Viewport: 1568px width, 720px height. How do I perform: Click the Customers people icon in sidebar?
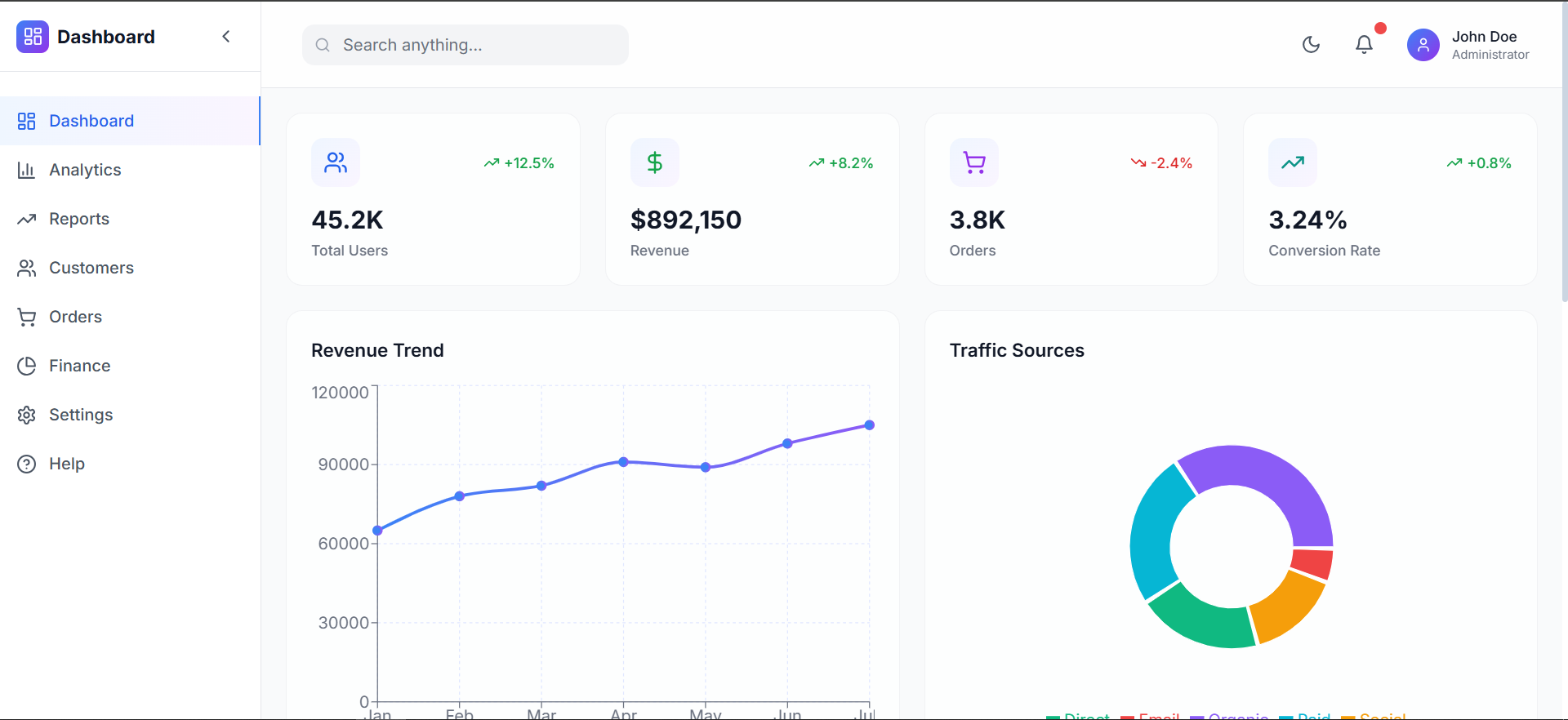click(x=27, y=268)
